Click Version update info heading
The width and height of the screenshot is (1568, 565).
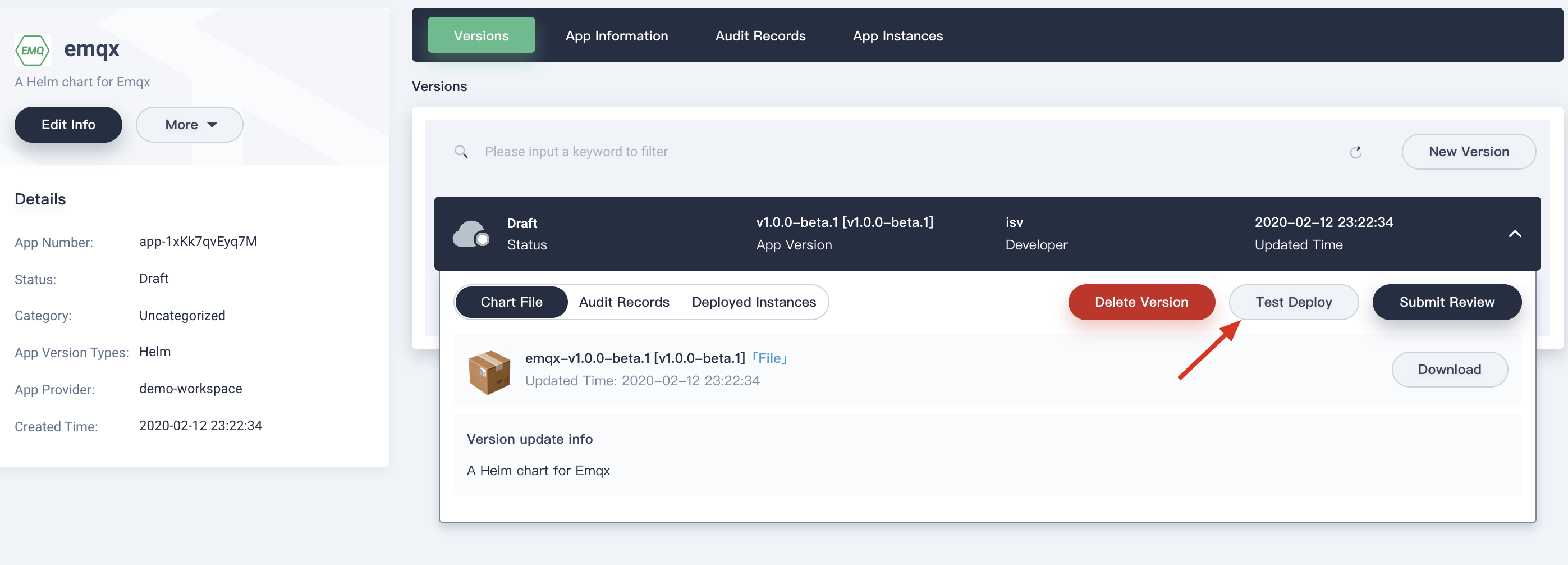tap(530, 439)
